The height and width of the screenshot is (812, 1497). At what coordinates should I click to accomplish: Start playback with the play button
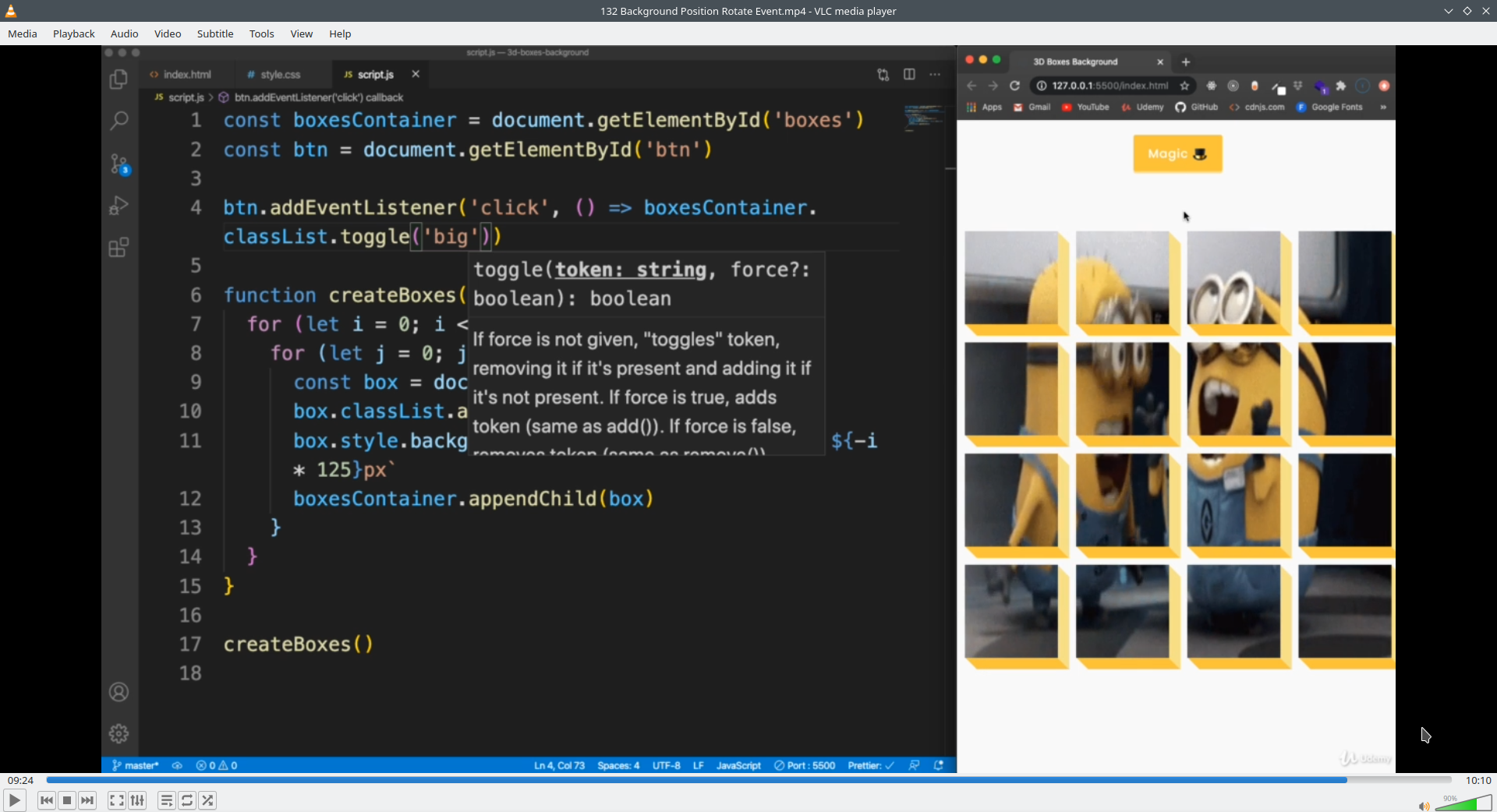click(x=14, y=800)
